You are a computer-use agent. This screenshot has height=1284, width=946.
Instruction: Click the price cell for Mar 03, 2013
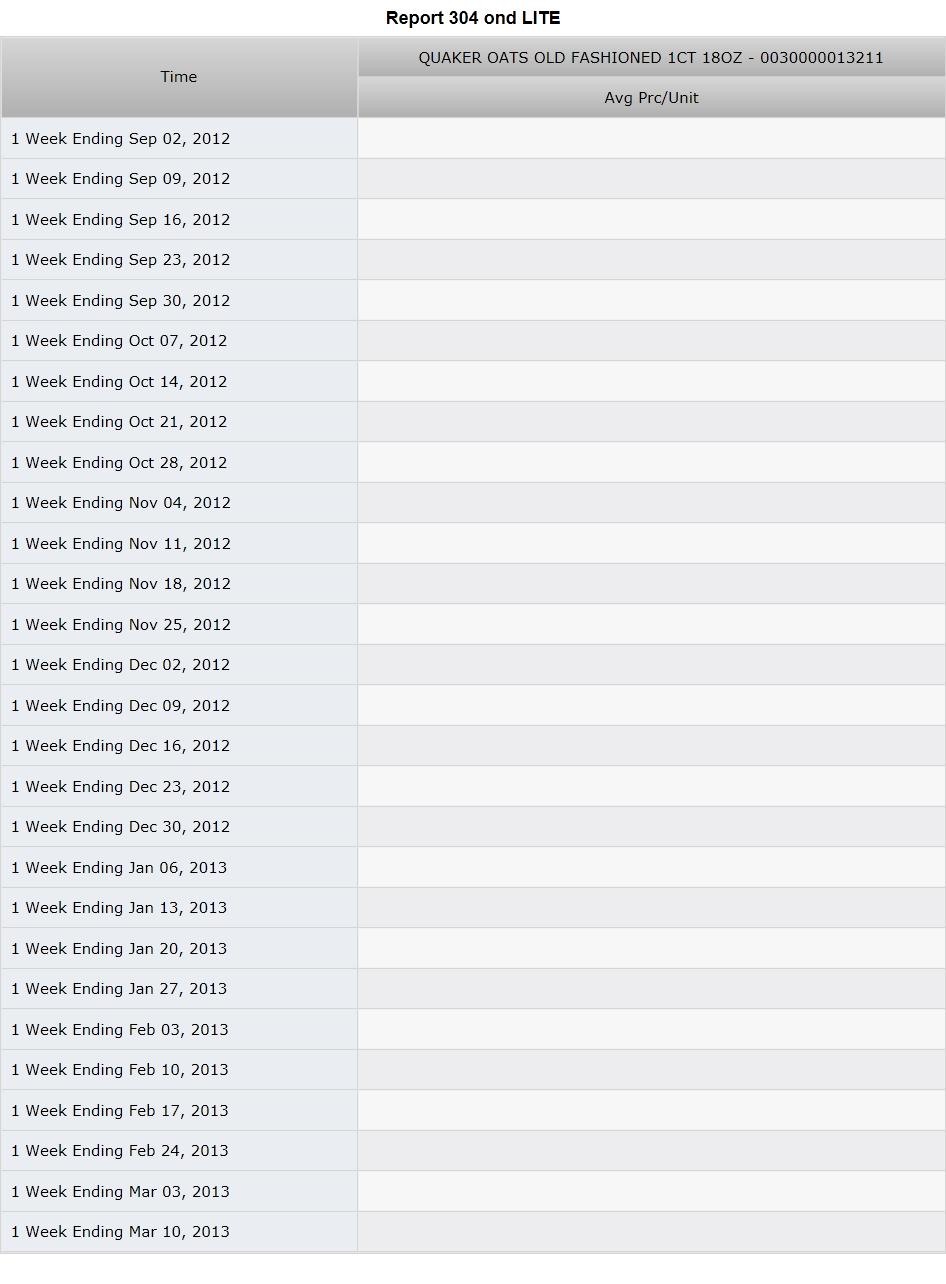651,1192
